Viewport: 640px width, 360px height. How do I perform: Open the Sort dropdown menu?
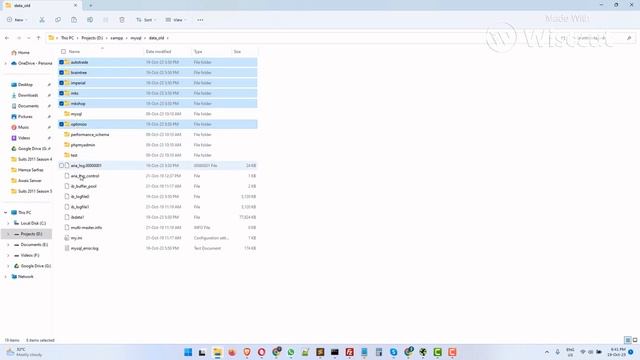pos(146,20)
